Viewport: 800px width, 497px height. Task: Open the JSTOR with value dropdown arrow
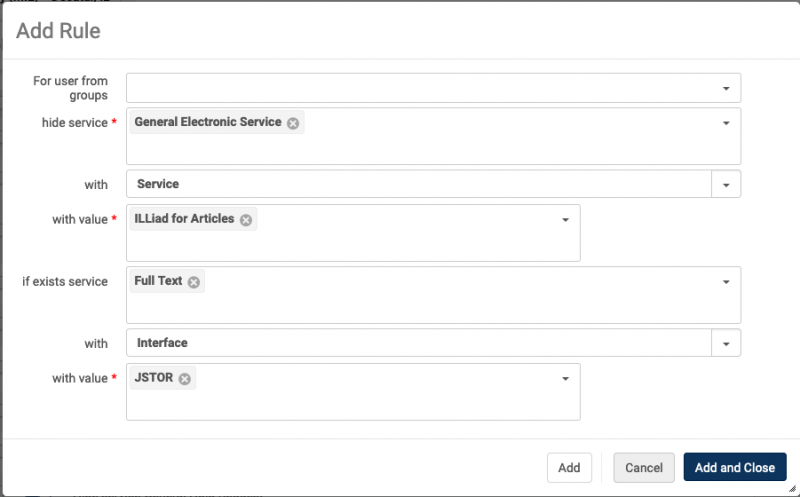pos(565,379)
